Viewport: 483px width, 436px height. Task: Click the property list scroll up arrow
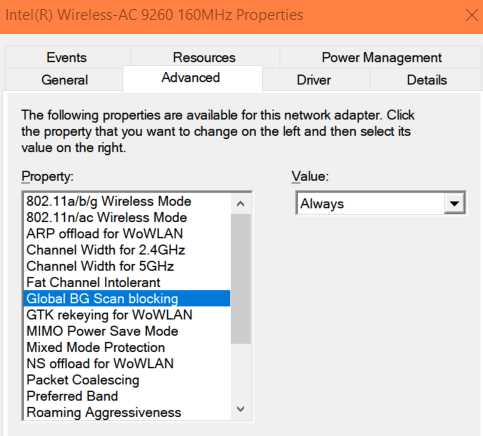click(x=241, y=204)
